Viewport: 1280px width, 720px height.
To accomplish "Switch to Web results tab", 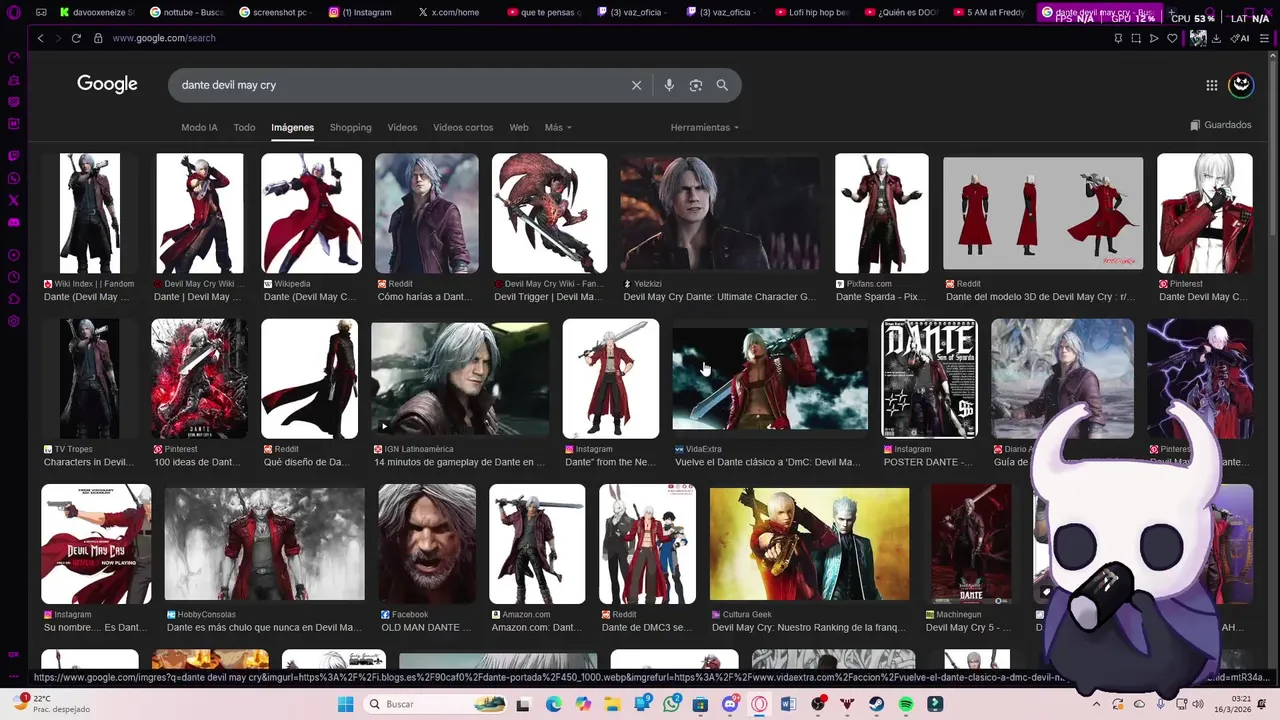I will coord(518,128).
